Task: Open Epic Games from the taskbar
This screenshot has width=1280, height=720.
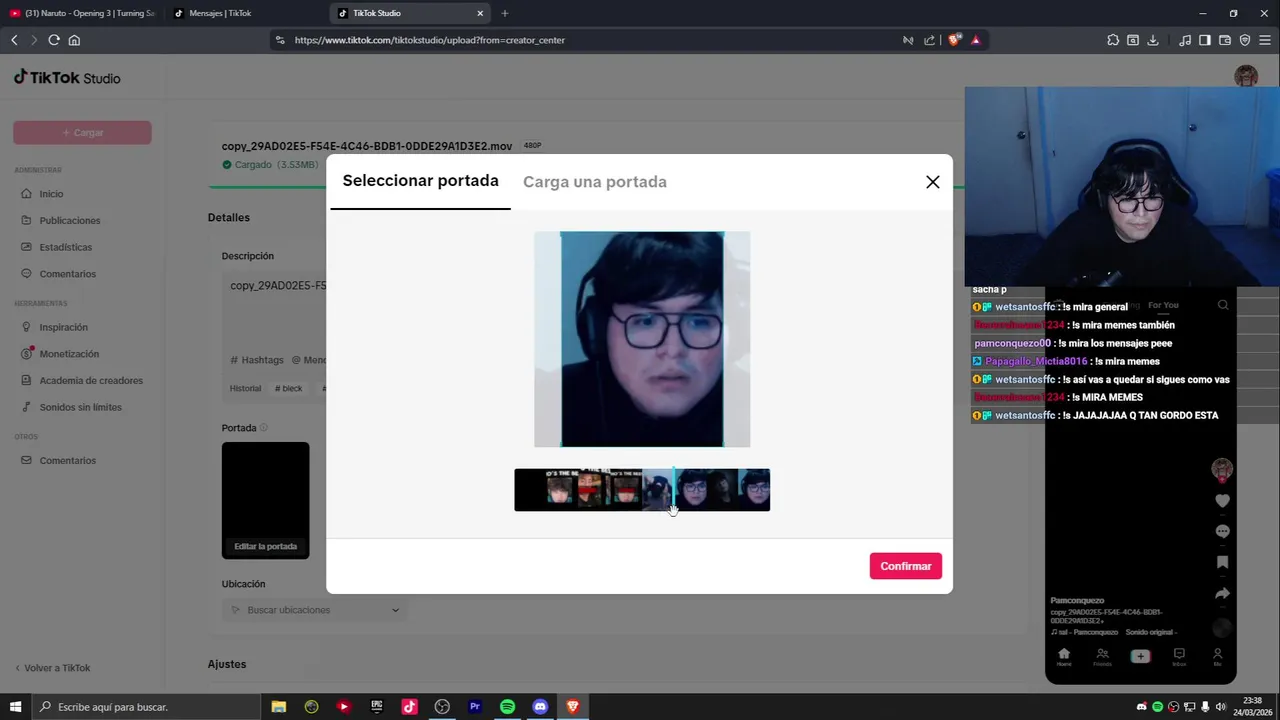Action: 377,707
